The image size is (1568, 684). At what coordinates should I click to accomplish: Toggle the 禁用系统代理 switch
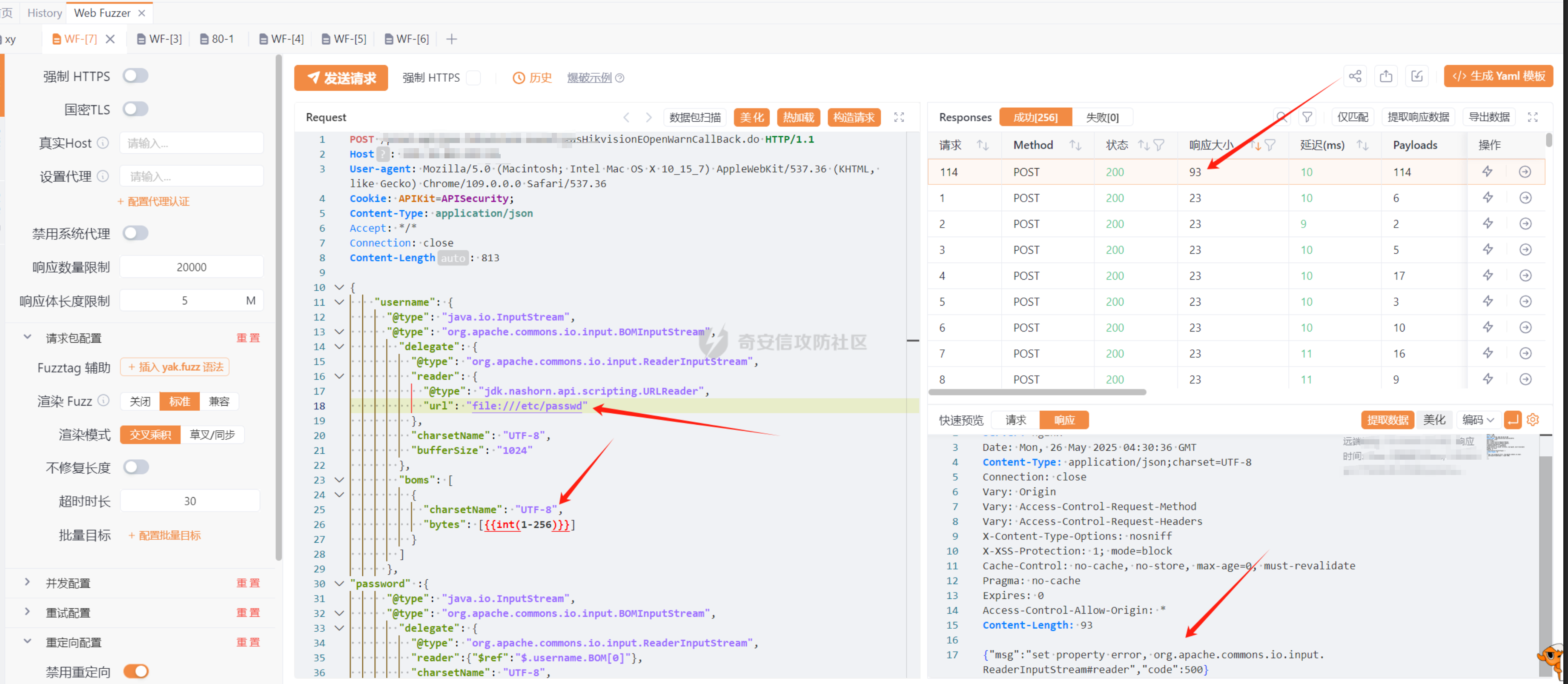click(135, 233)
